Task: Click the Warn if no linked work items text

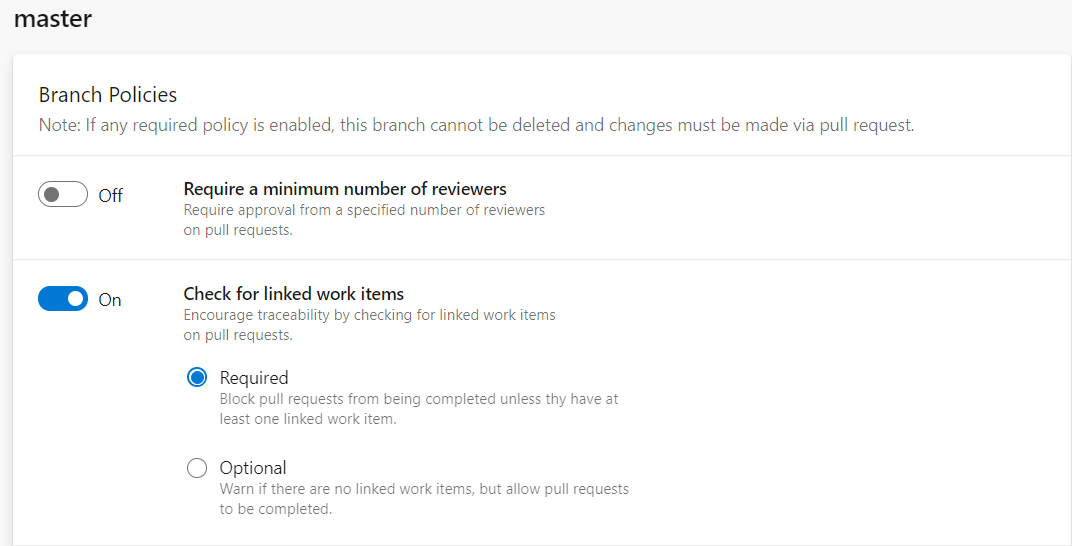Action: tap(424, 489)
